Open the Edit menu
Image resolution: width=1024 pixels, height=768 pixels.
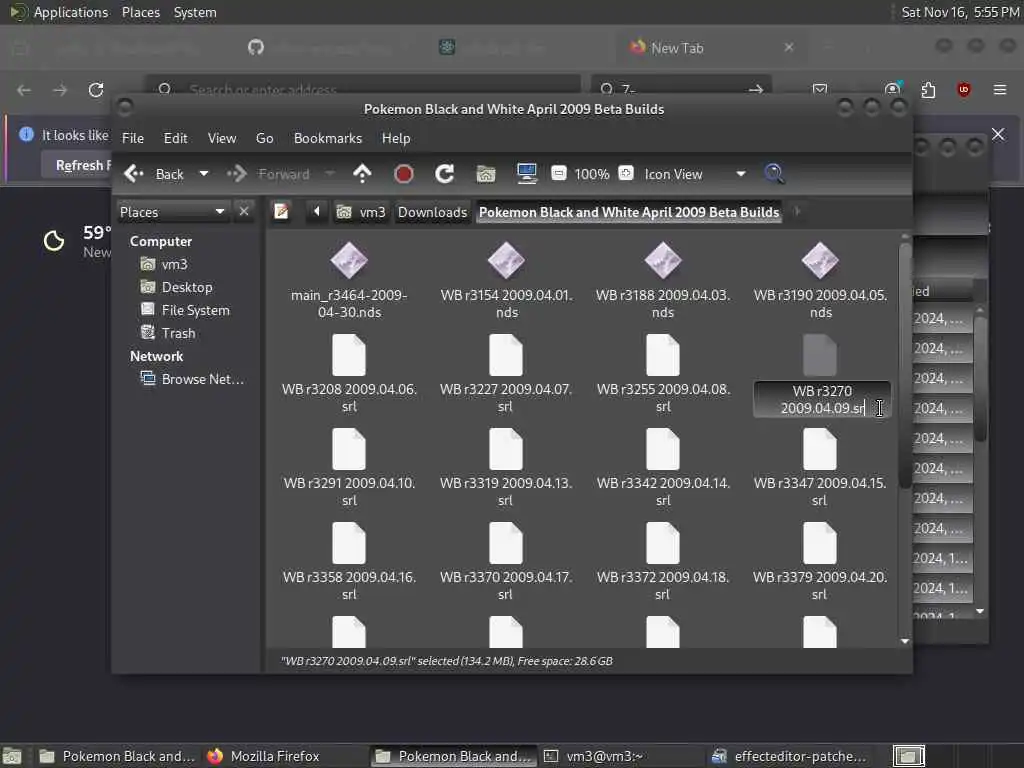click(x=175, y=138)
